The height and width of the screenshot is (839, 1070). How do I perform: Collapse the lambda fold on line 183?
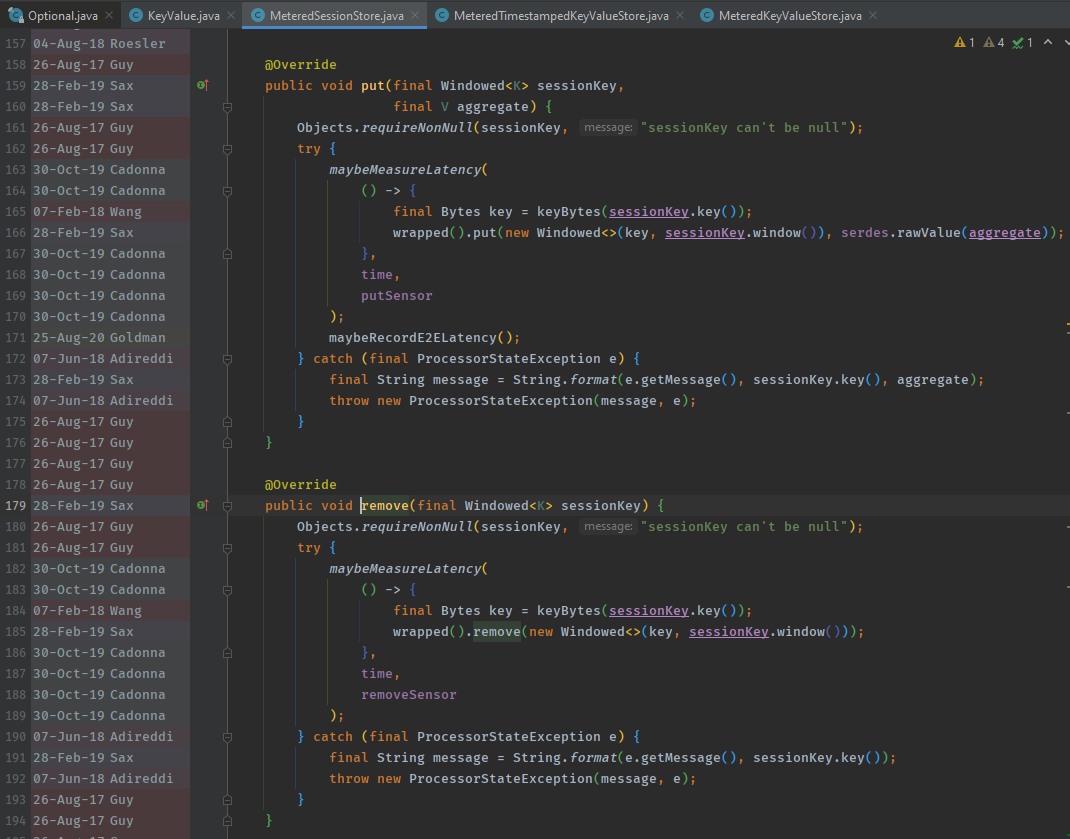coord(227,590)
